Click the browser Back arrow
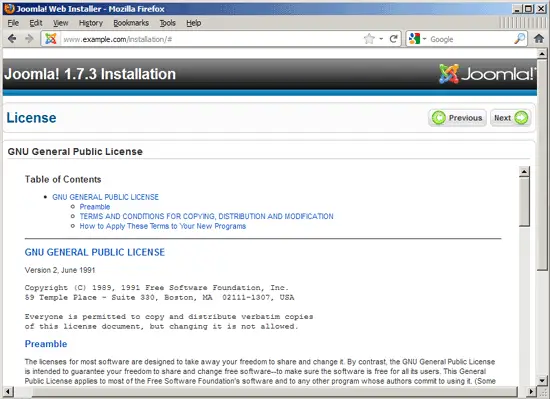The height and width of the screenshot is (399, 550). tap(12, 39)
